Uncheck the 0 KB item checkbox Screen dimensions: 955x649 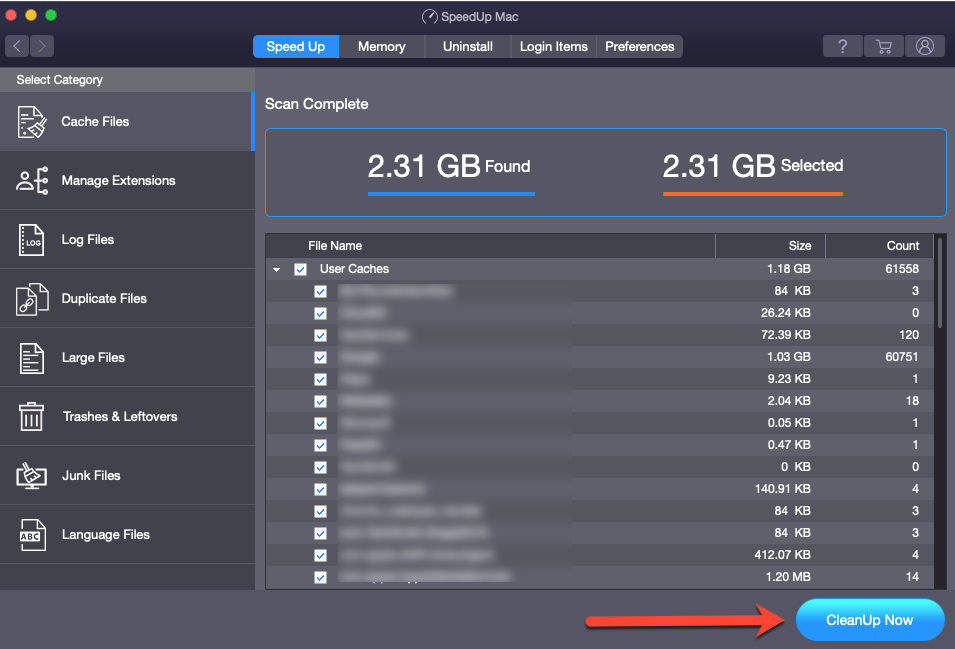(320, 468)
